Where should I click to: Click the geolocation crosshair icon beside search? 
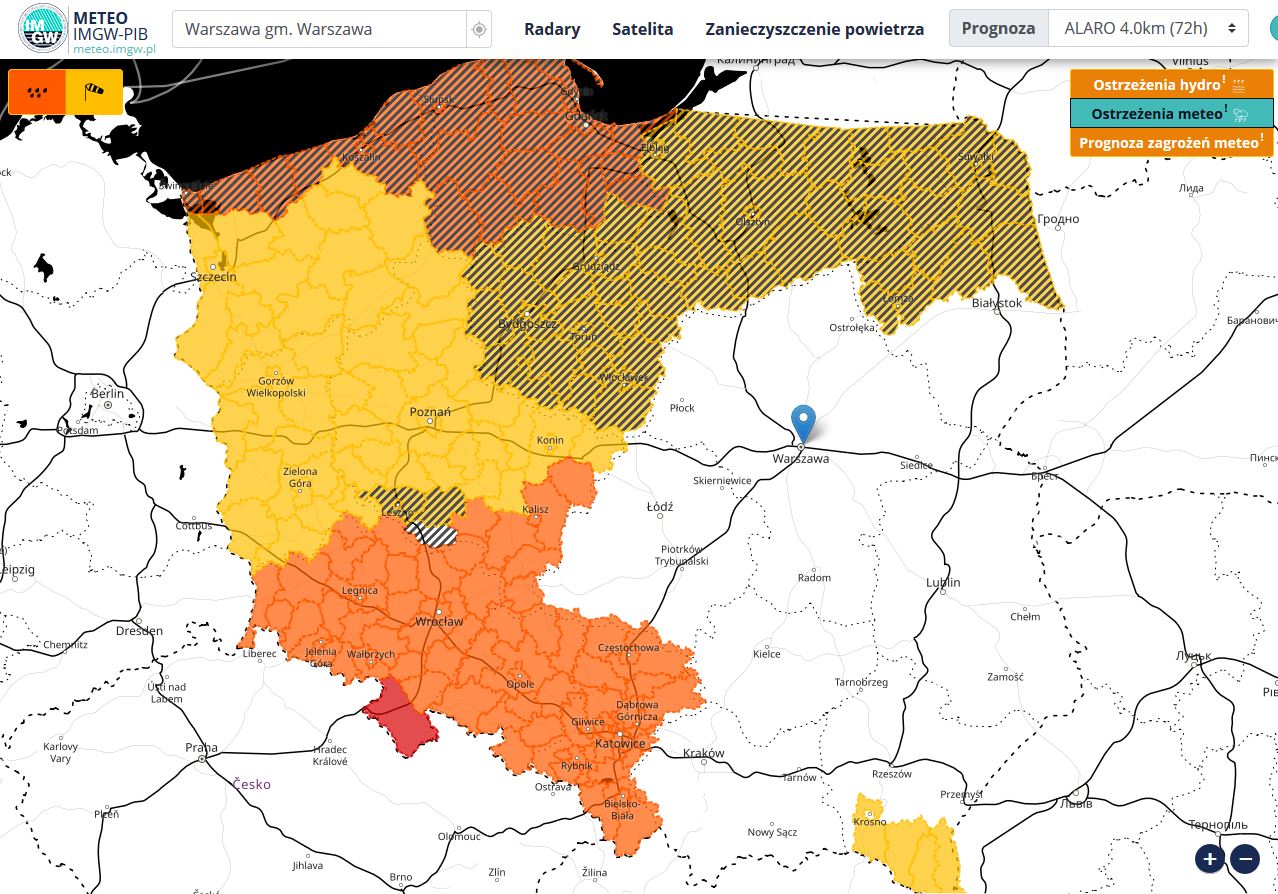pos(479,30)
